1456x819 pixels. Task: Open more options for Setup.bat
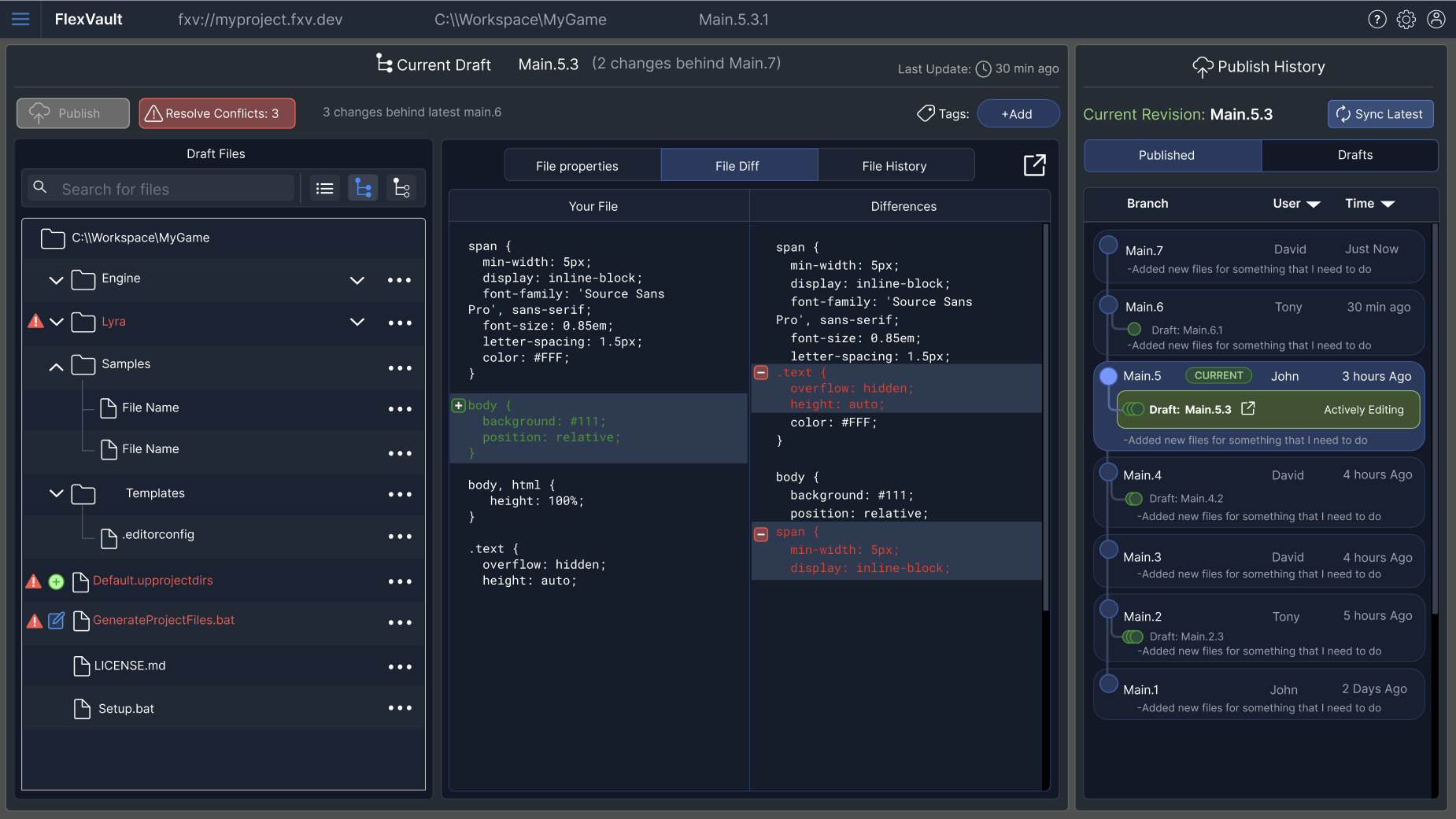(399, 708)
